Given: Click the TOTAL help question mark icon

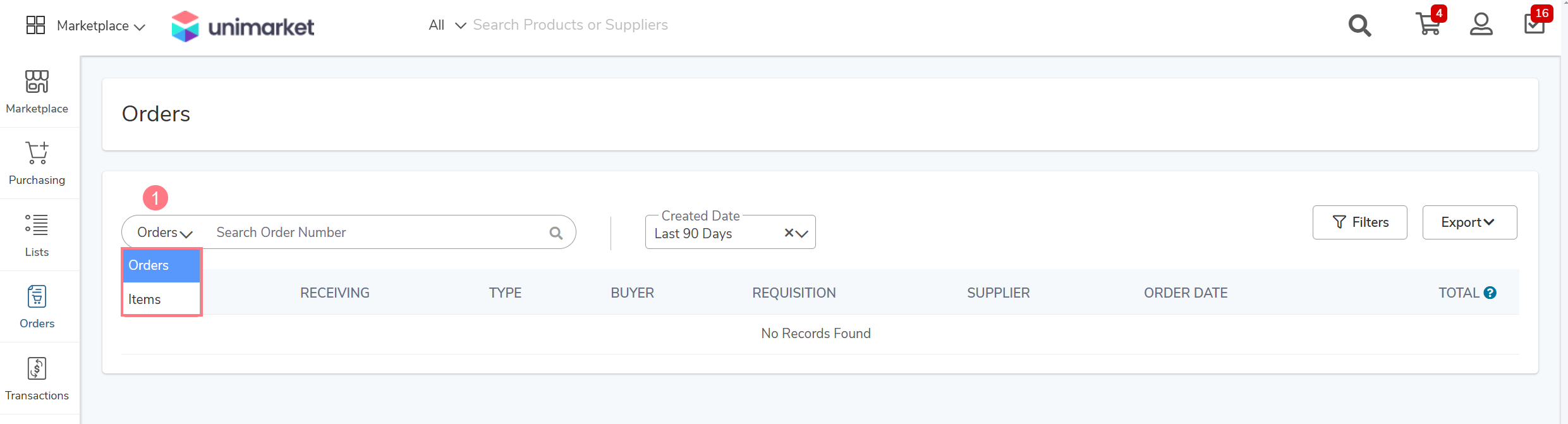Looking at the screenshot, I should (x=1490, y=293).
